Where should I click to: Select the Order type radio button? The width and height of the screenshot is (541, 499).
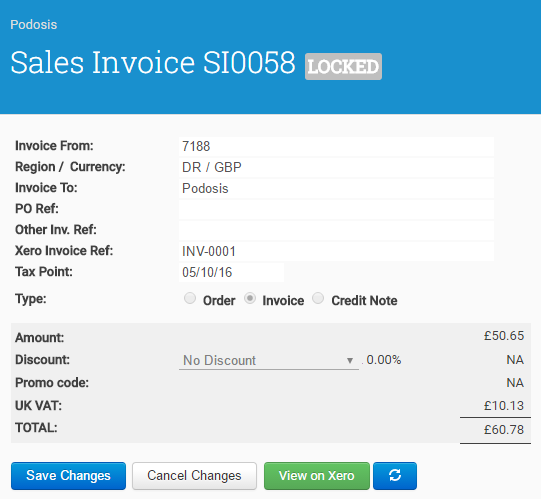(x=190, y=298)
